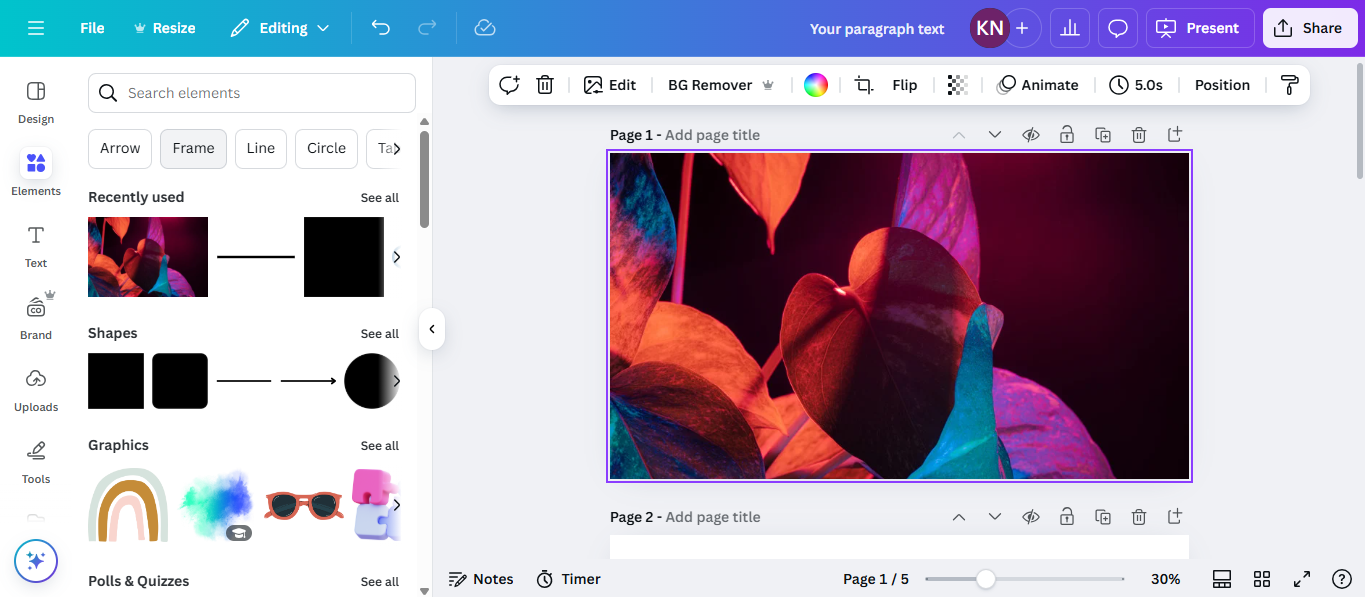The height and width of the screenshot is (597, 1365).
Task: Select the Crop tool in the toolbar
Action: [862, 84]
